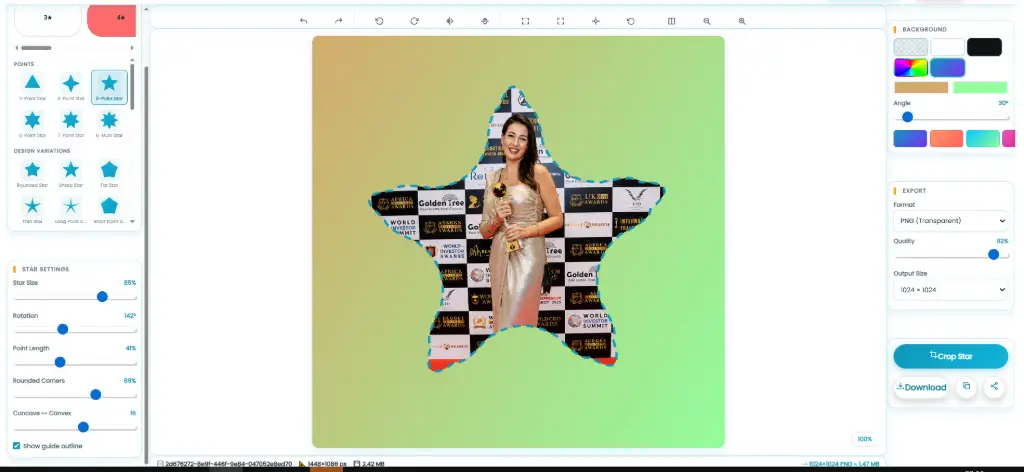This screenshot has width=1024, height=472.
Task: Pick the Long Point star variation
Action: [71, 210]
